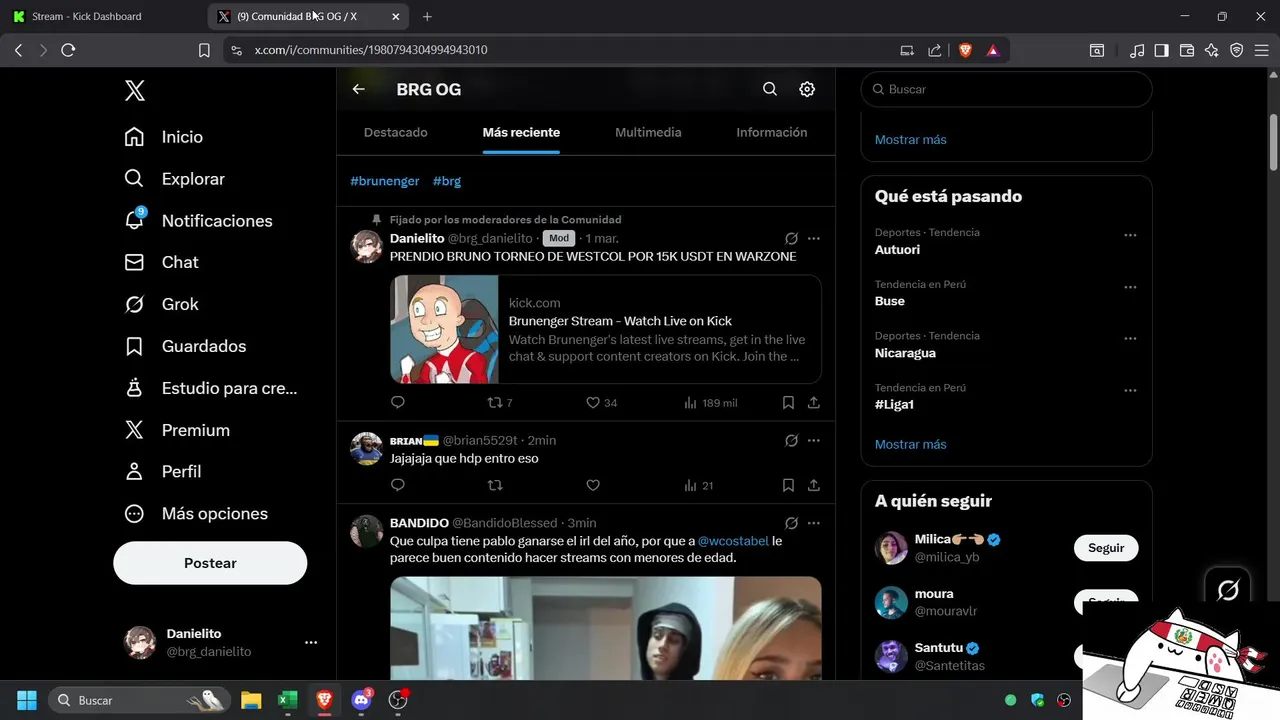
Task: Bookmark BRIAN's post
Action: coord(788,486)
